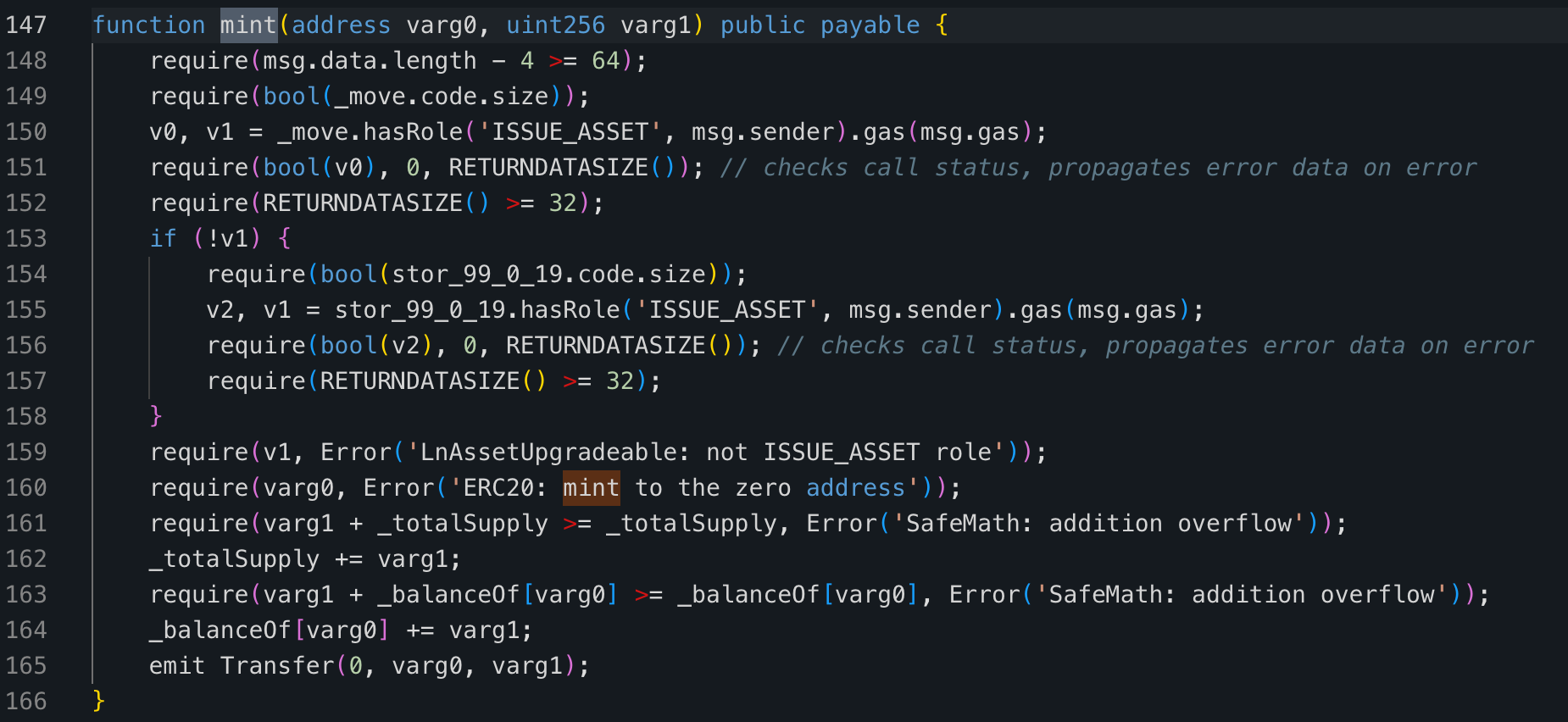The height and width of the screenshot is (722, 1568).
Task: Click the emit keyword on line 165
Action: tap(177, 666)
